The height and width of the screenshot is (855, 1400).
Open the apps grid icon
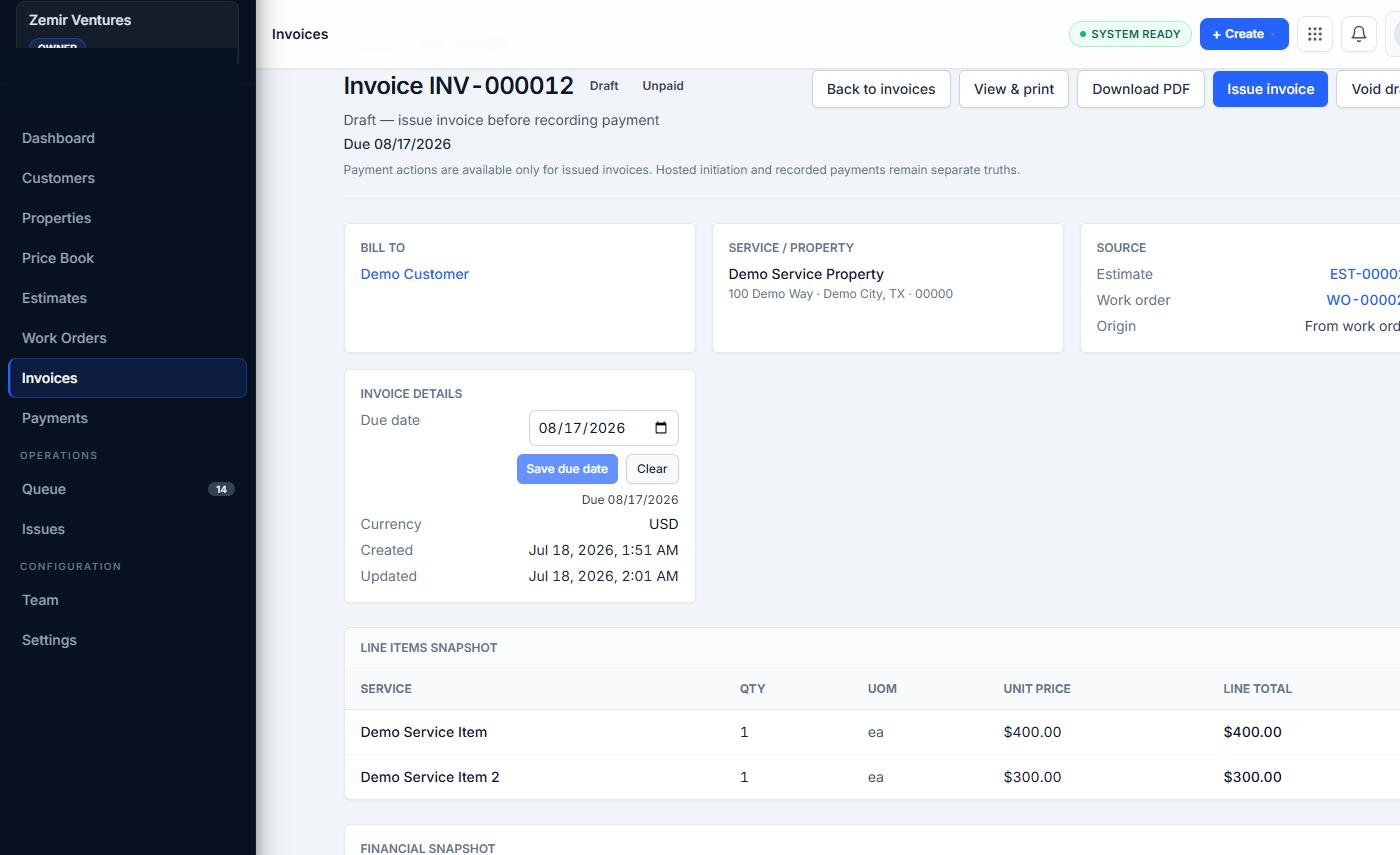point(1315,34)
